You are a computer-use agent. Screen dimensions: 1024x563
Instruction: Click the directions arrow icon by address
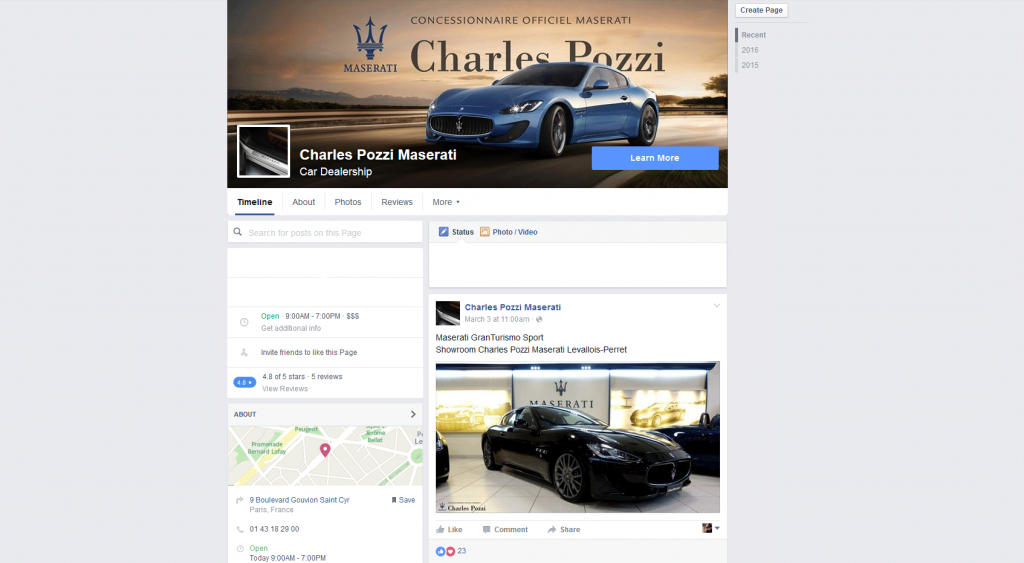(x=240, y=500)
